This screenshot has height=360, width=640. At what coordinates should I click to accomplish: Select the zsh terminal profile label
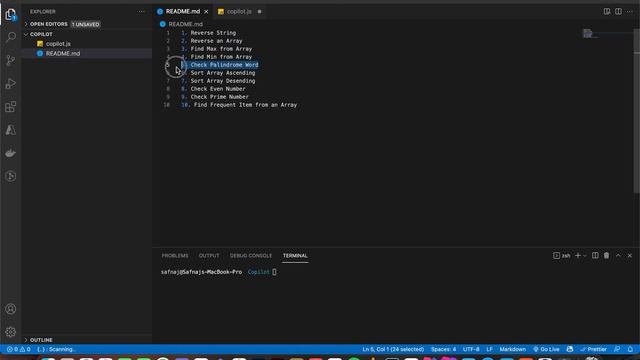pos(562,256)
